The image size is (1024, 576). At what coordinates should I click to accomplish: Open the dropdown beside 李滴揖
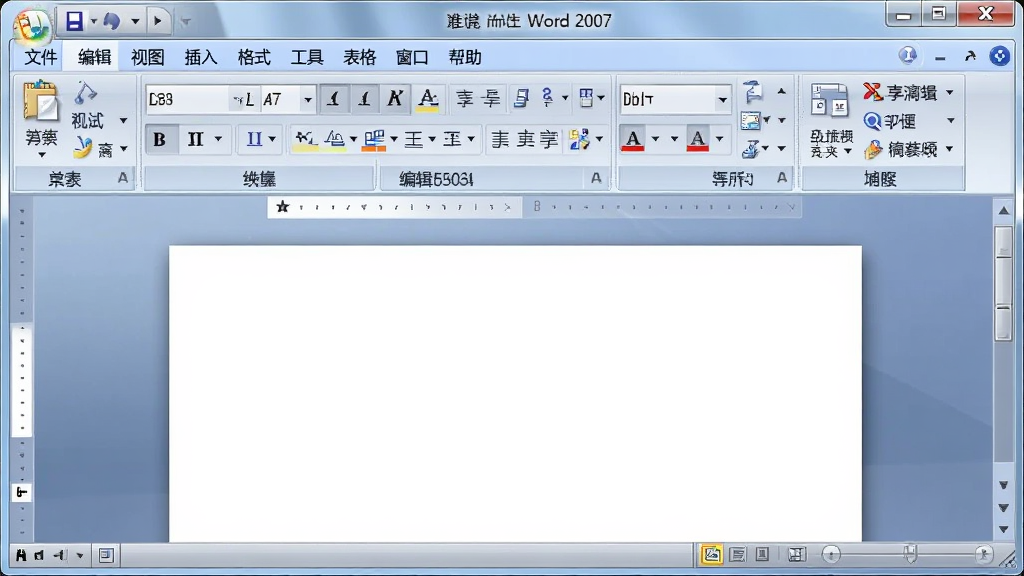coord(950,92)
